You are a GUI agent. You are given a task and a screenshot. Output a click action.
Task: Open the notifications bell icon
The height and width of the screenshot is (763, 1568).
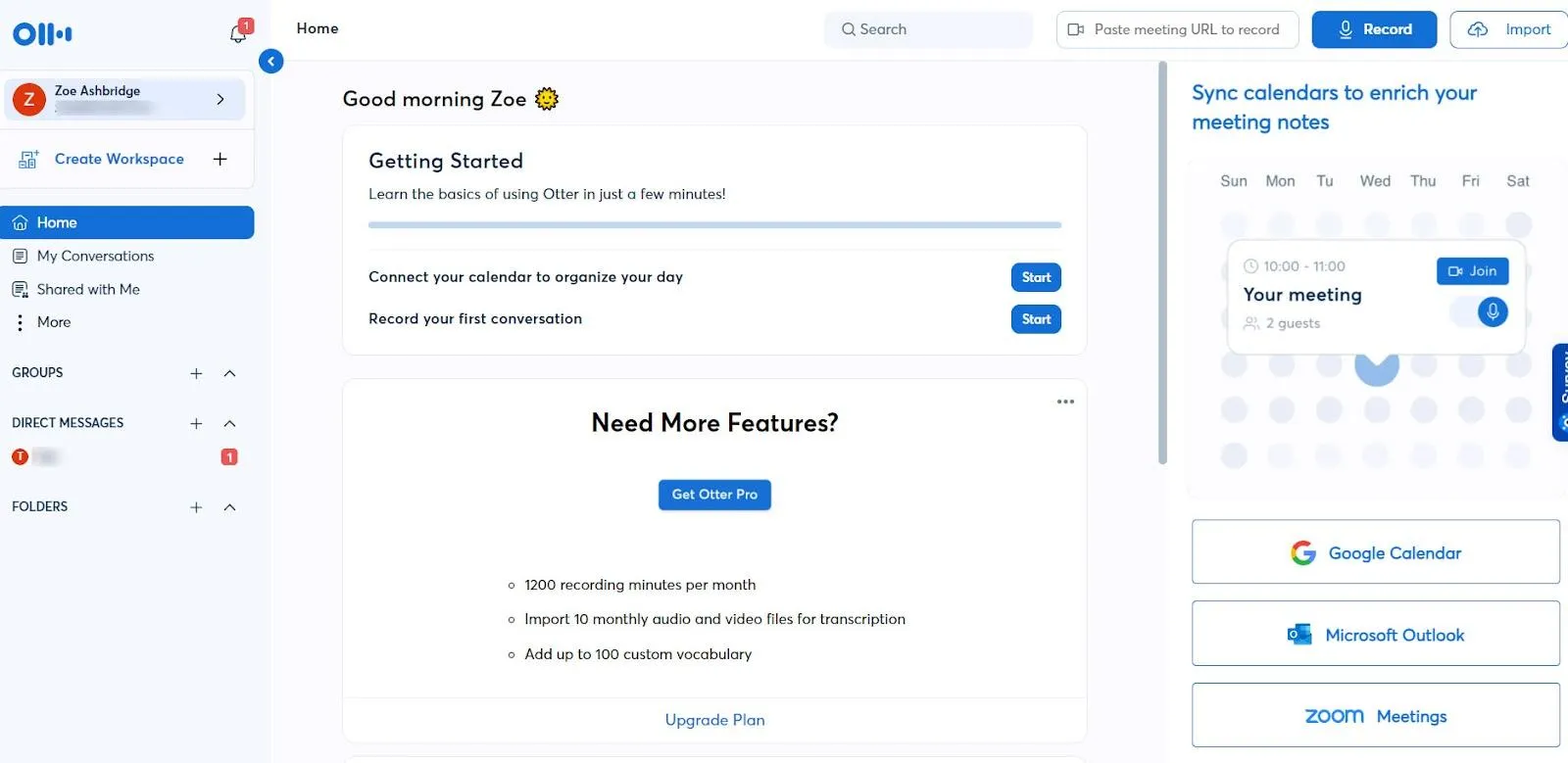pos(238,33)
